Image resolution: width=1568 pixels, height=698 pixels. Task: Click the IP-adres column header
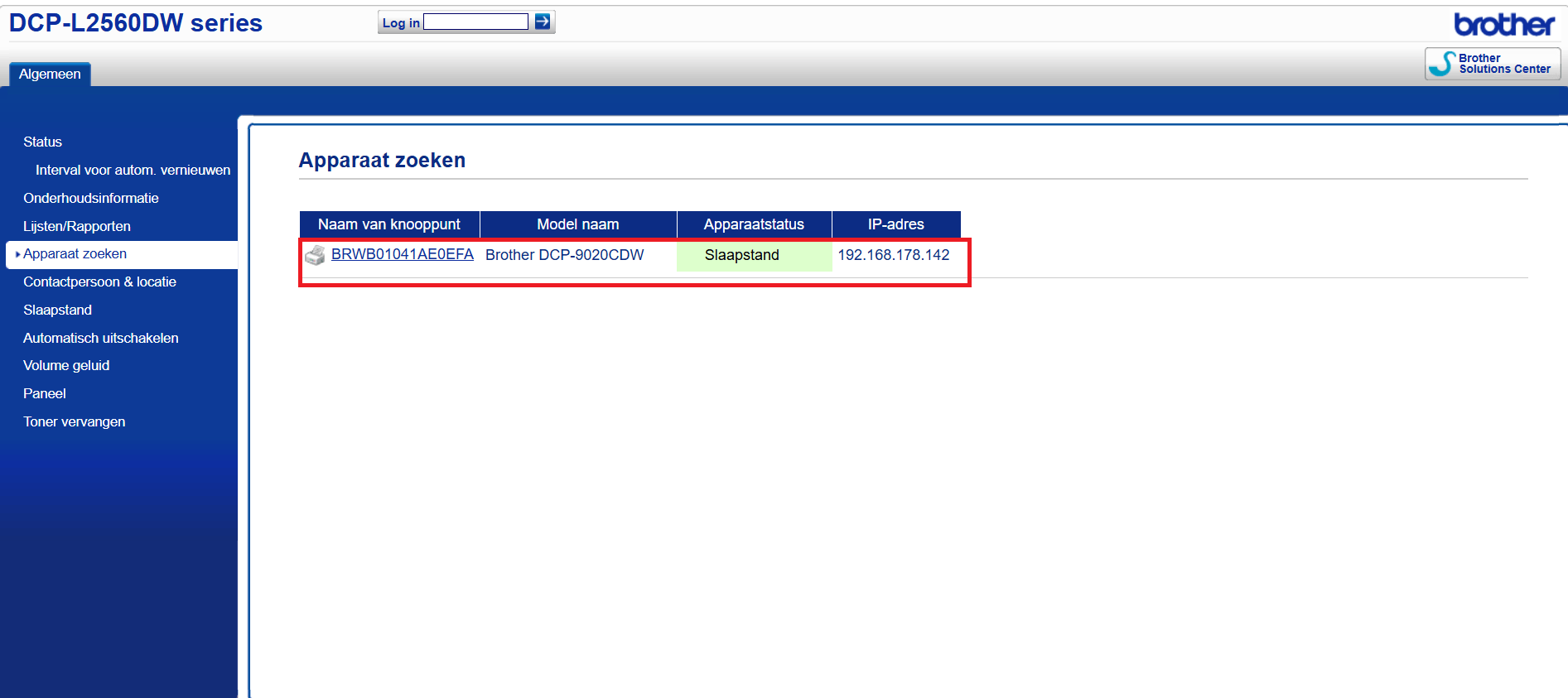(896, 224)
